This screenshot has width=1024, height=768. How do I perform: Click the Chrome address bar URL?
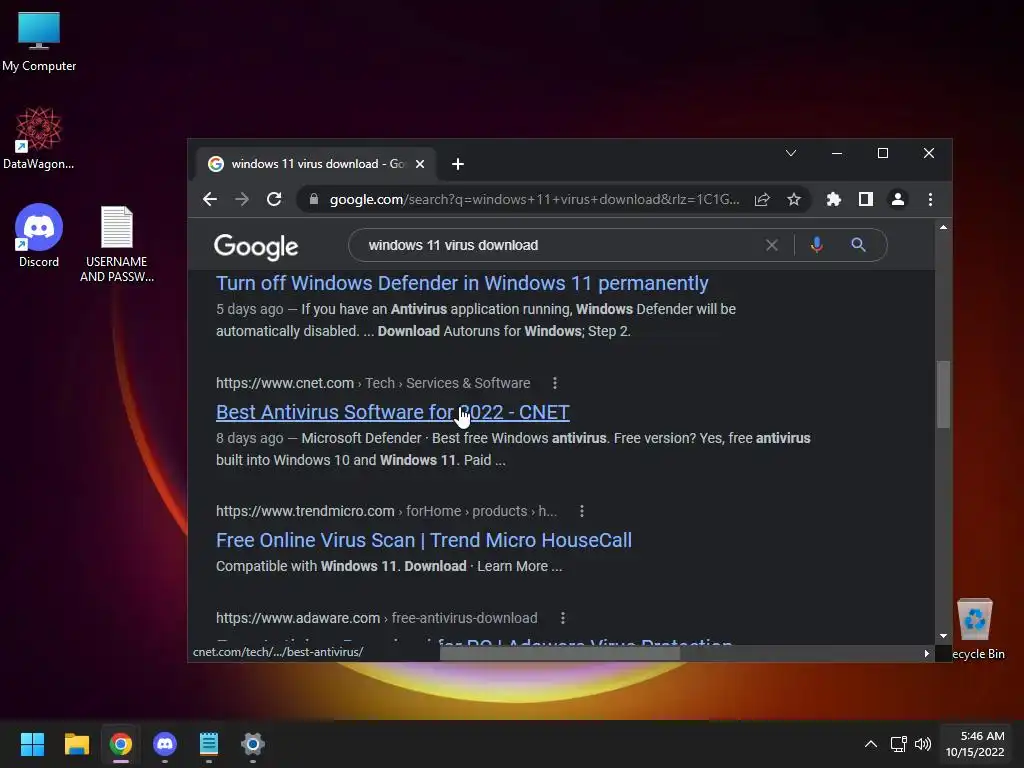(534, 199)
